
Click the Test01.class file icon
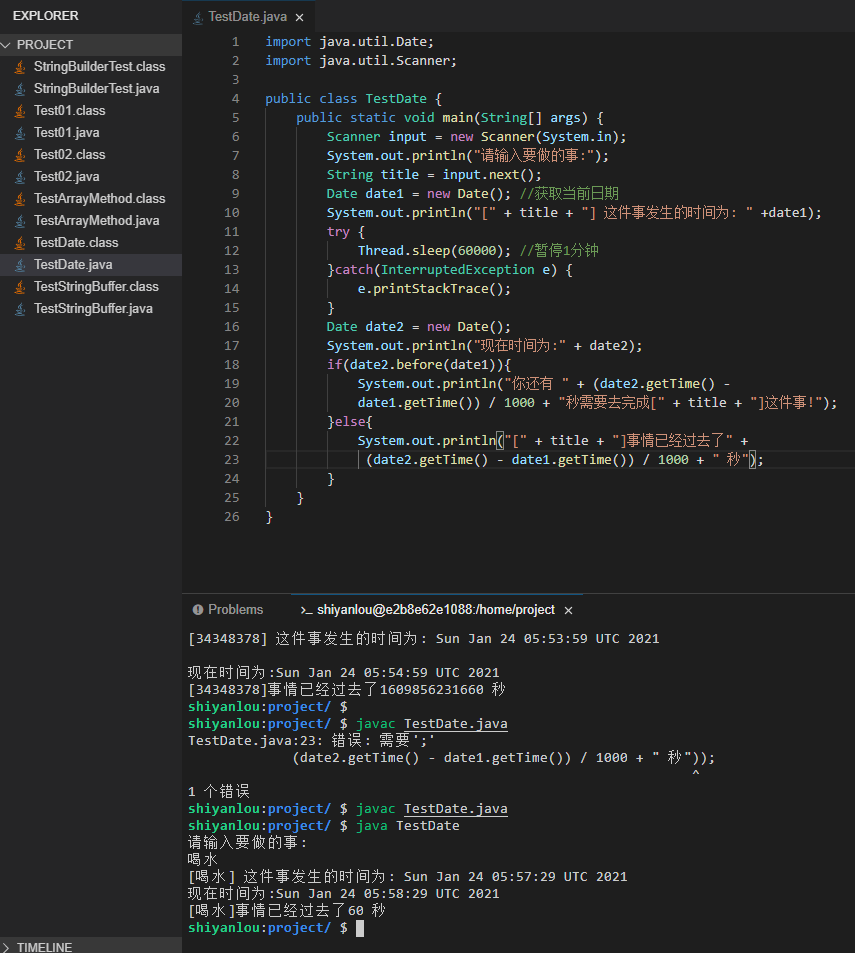pos(20,111)
